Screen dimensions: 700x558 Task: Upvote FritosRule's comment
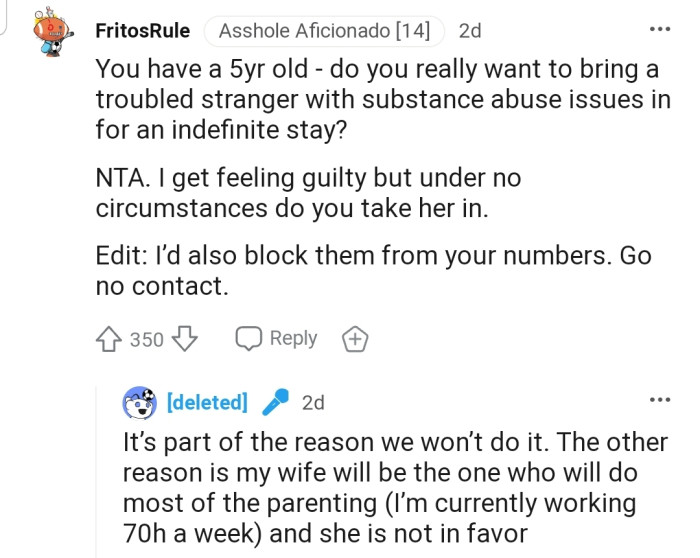109,339
